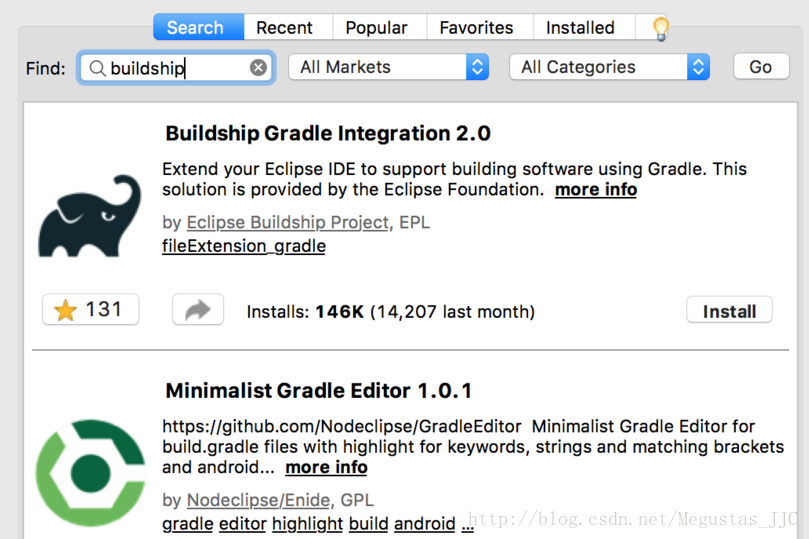Open the lightbulb news tab
This screenshot has width=809, height=539.
pyautogui.click(x=660, y=28)
